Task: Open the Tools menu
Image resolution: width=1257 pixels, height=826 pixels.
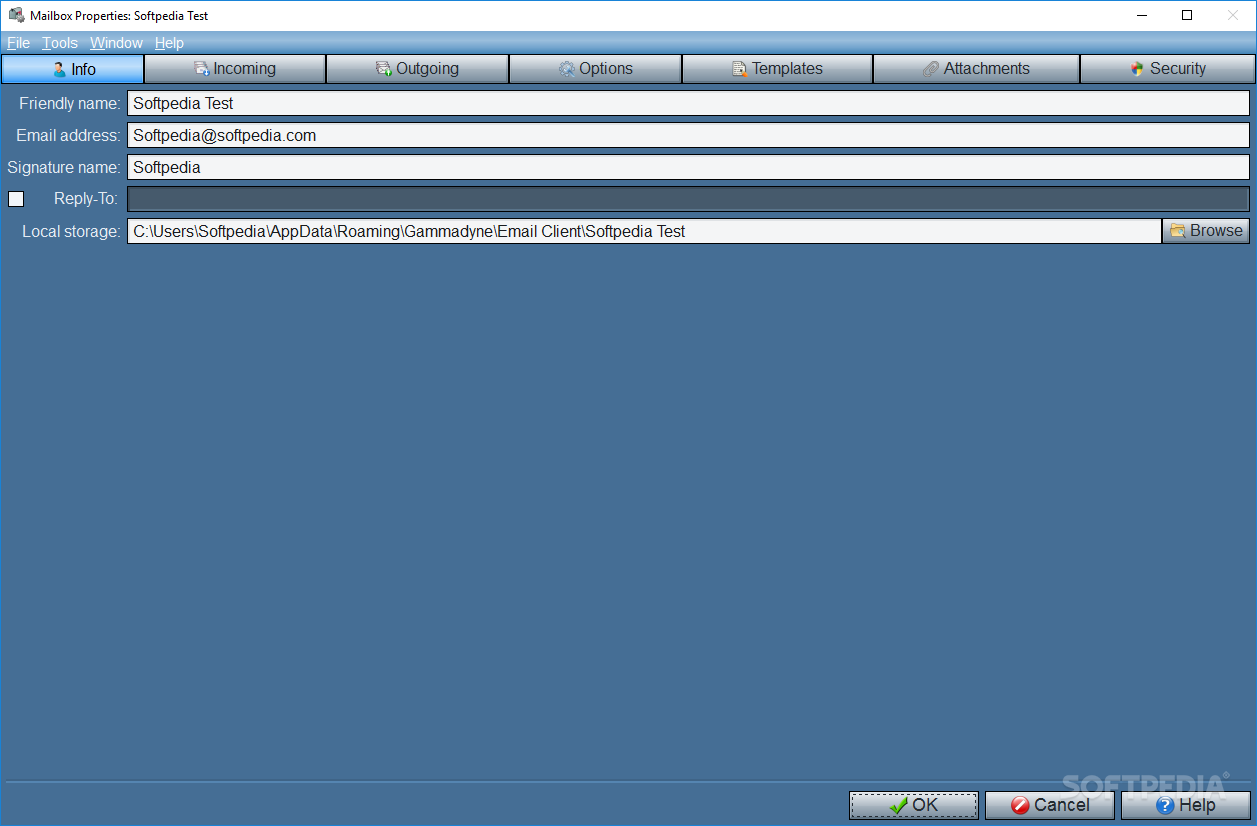Action: [60, 43]
